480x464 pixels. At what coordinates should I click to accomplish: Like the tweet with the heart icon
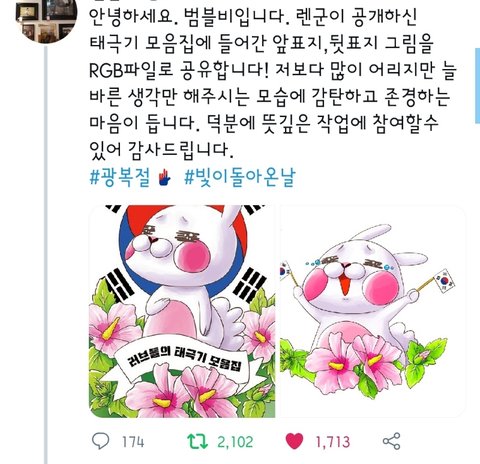[294, 441]
